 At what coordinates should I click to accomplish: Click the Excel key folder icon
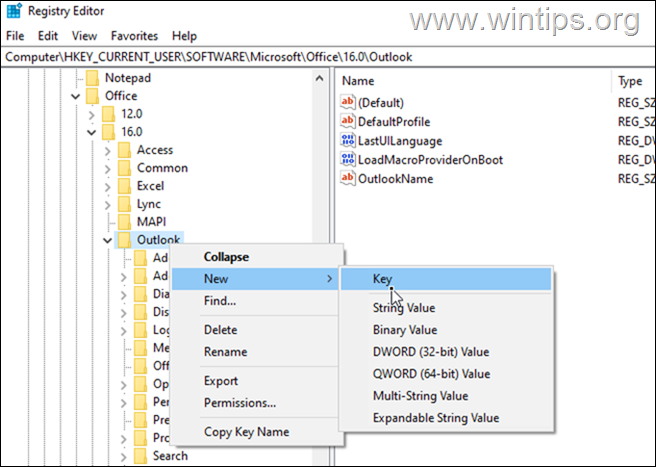point(124,186)
